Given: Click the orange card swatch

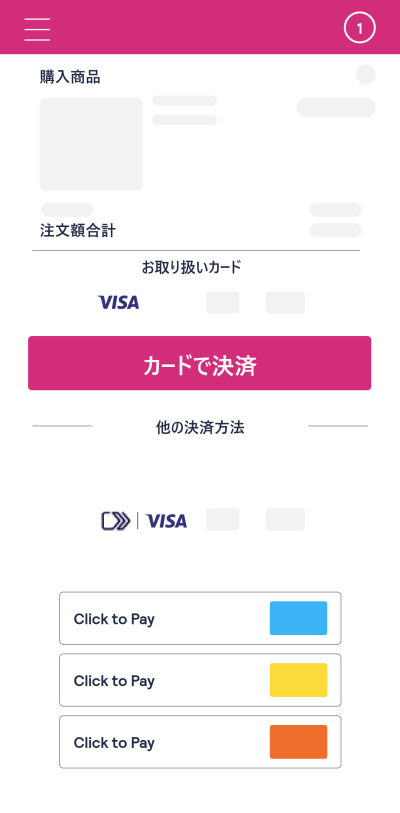Looking at the screenshot, I should tap(298, 742).
